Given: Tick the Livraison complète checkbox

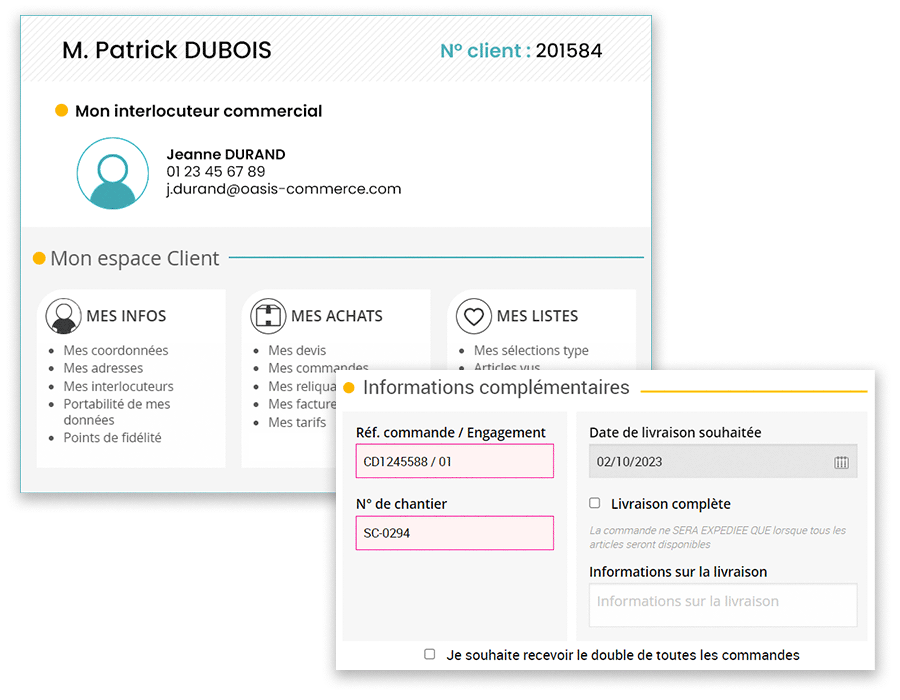Looking at the screenshot, I should pos(595,503).
